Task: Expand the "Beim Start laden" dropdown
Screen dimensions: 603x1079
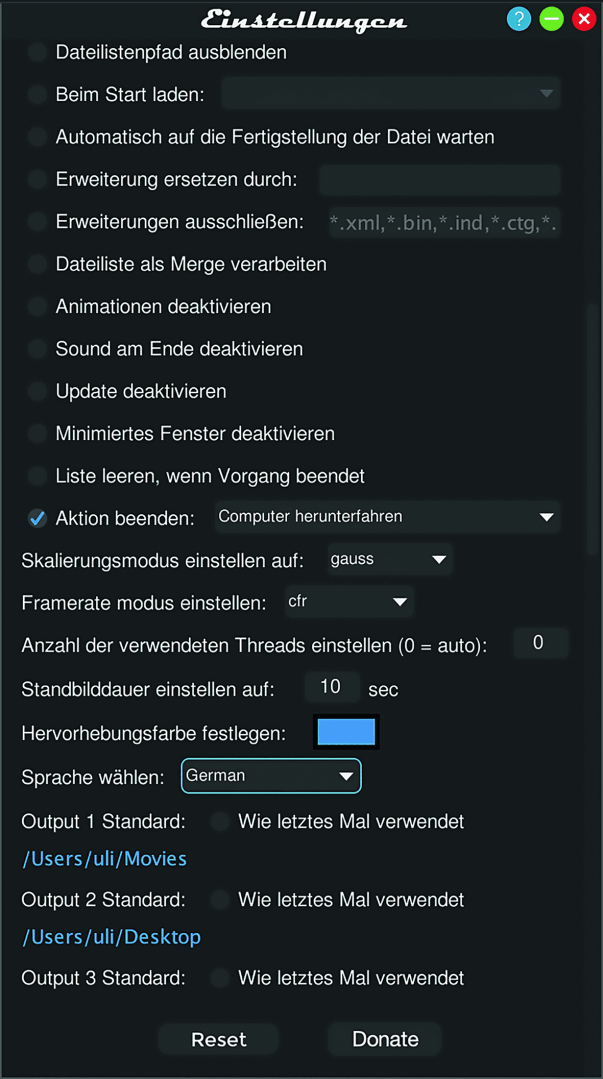Action: 390,93
